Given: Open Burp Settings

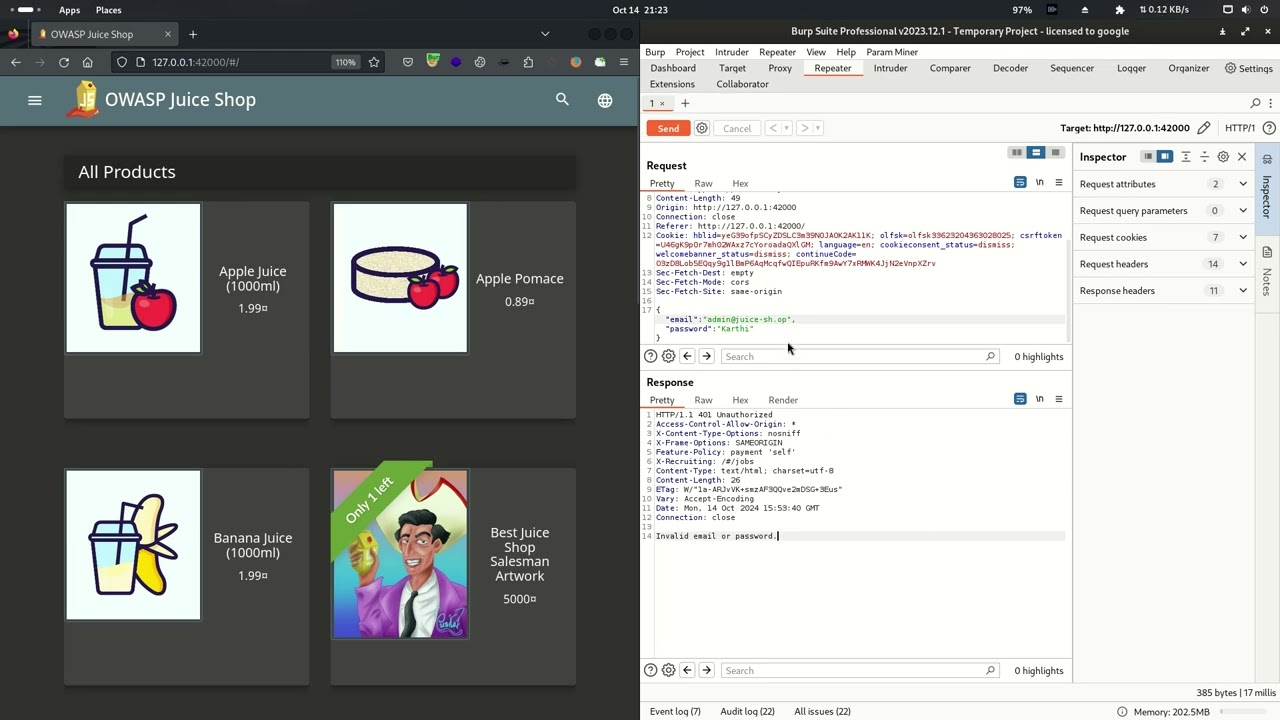Looking at the screenshot, I should pyautogui.click(x=1249, y=68).
